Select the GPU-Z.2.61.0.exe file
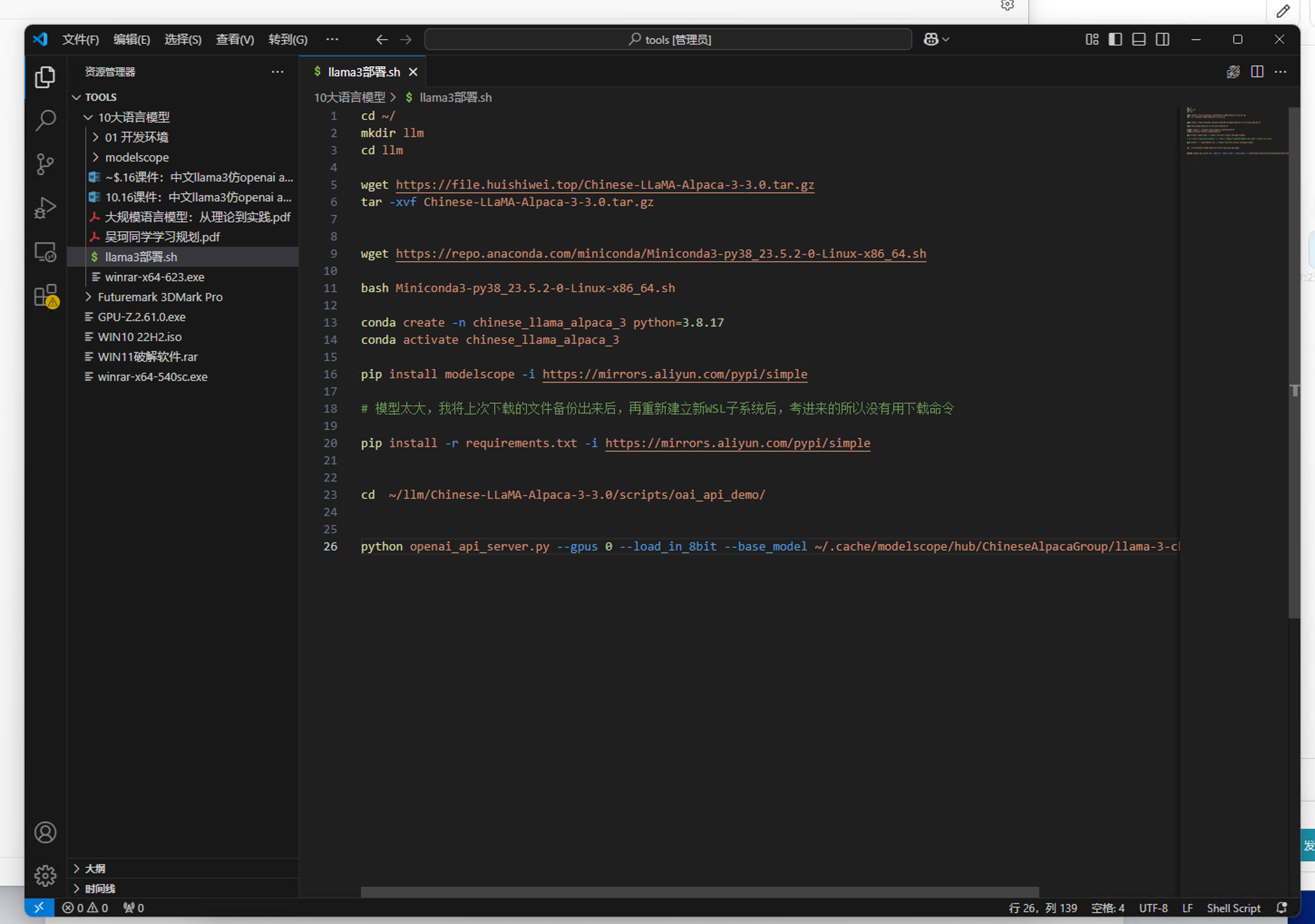This screenshot has width=1315, height=924. (183, 317)
